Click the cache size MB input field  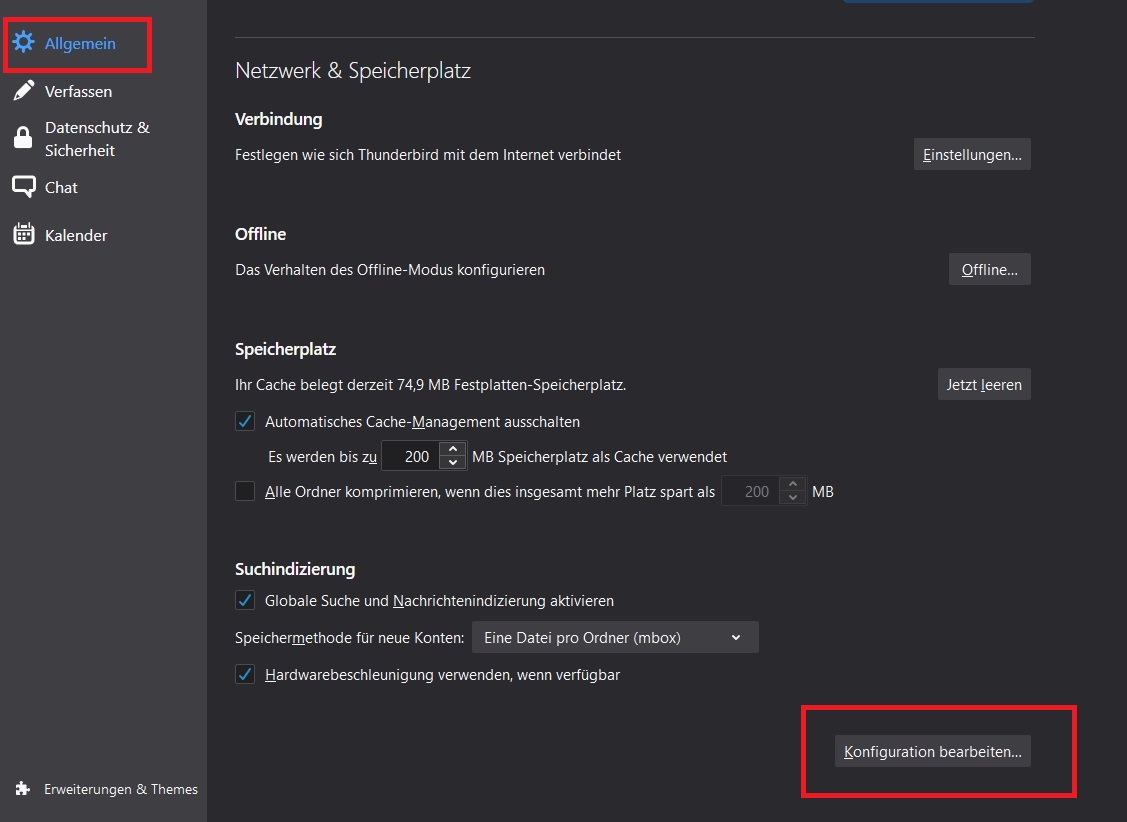pos(412,457)
